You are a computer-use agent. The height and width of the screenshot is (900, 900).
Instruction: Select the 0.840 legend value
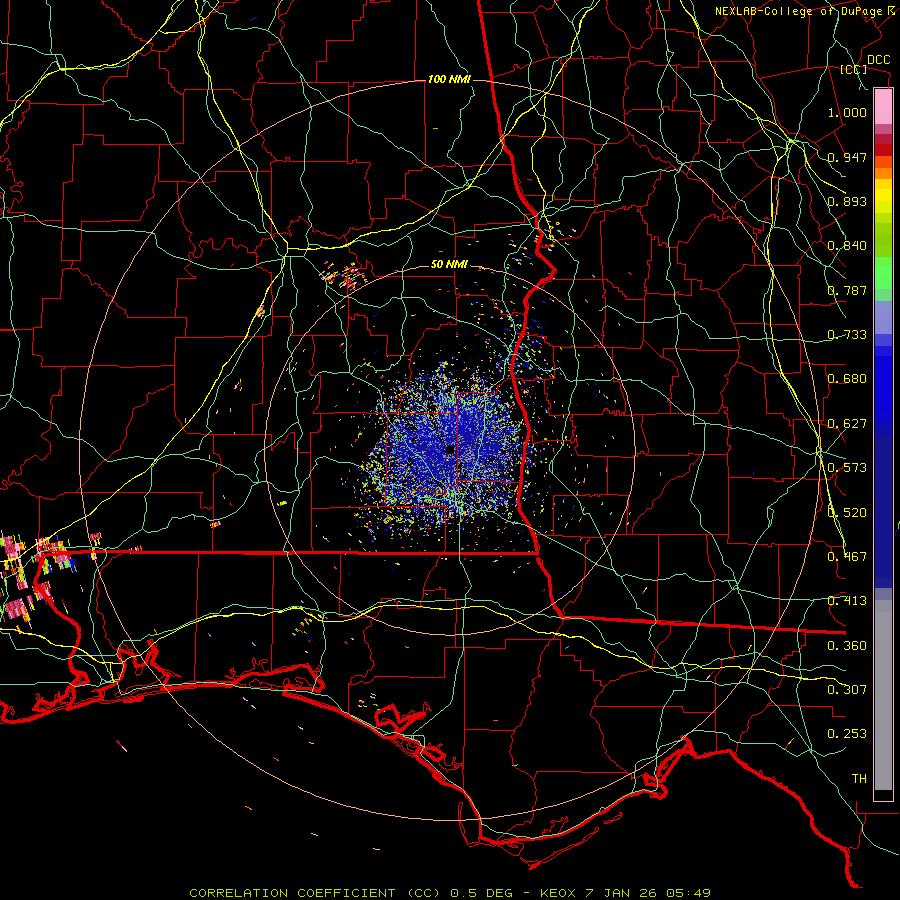pos(847,246)
